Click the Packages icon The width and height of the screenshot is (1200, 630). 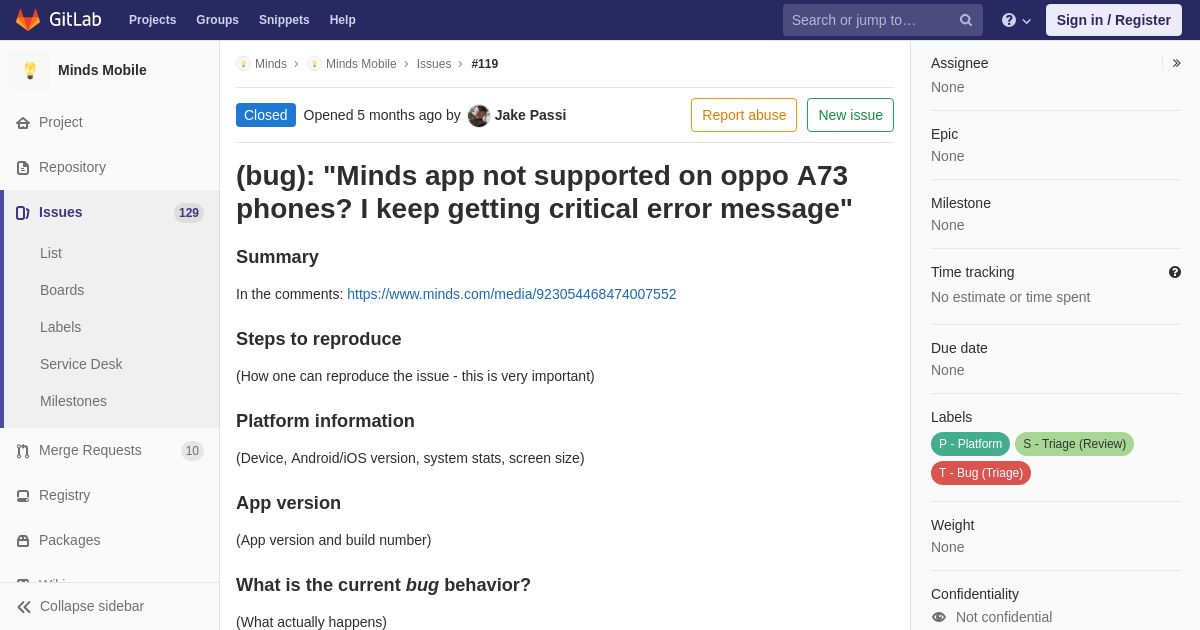[23, 541]
